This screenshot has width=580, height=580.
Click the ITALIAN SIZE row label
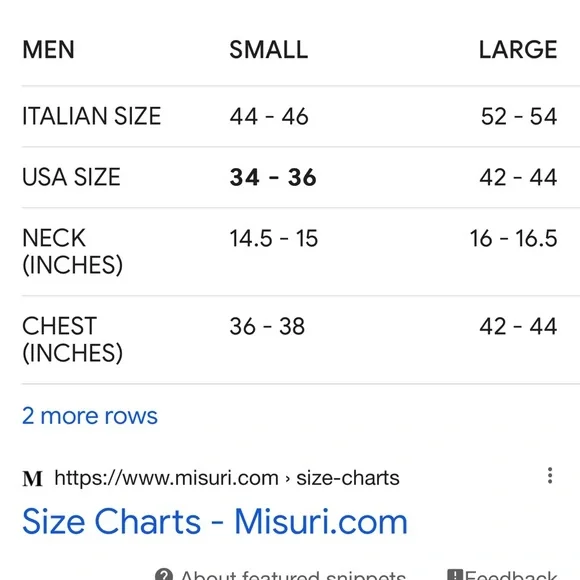point(92,116)
